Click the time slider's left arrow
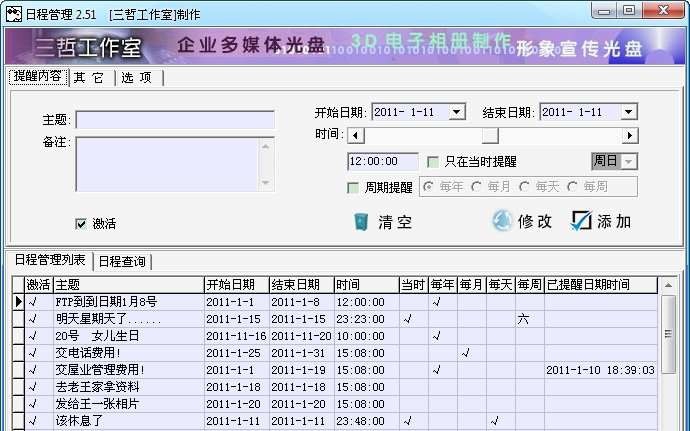 pos(356,136)
